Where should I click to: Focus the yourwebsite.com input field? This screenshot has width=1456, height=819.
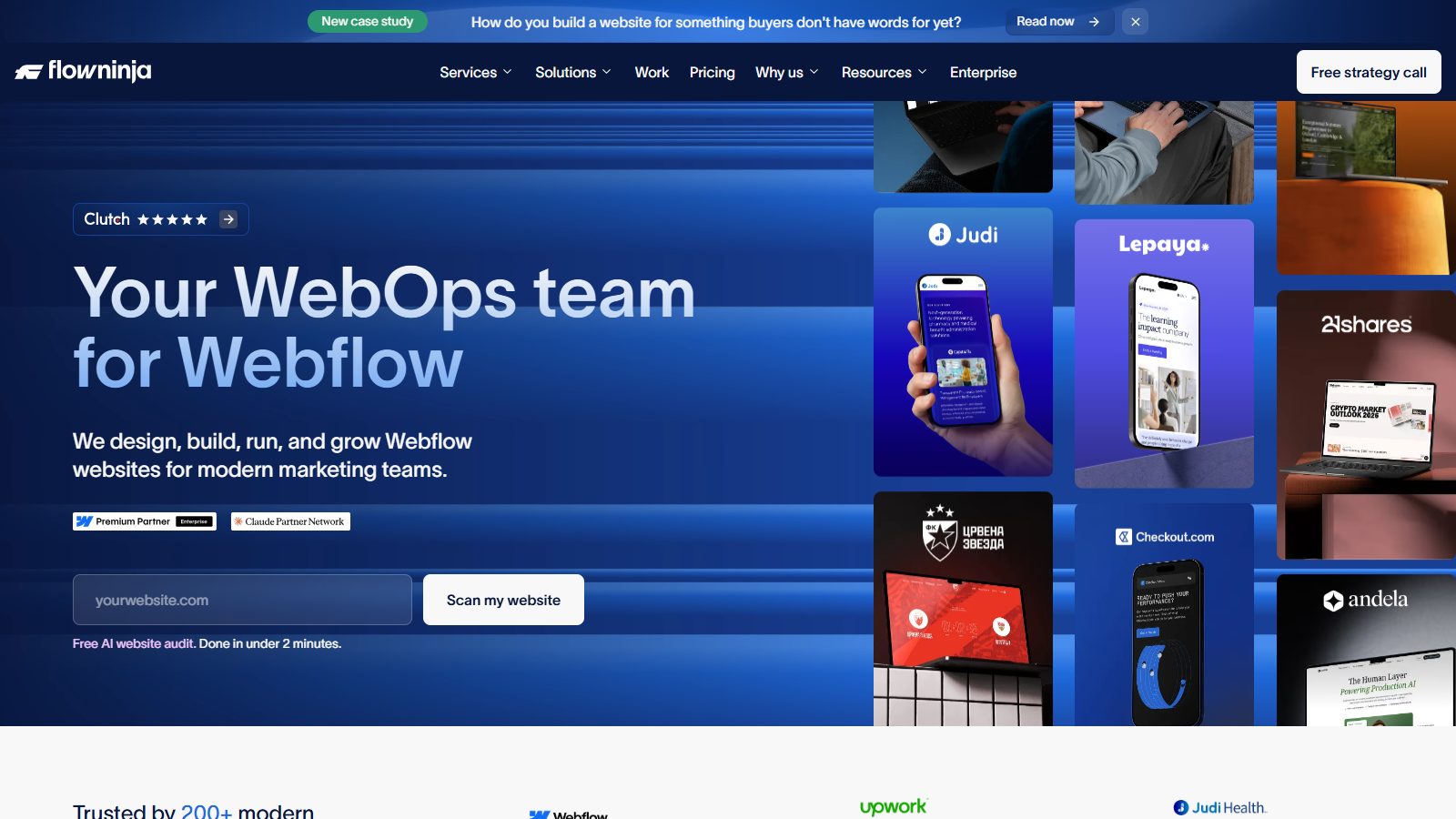pyautogui.click(x=242, y=600)
